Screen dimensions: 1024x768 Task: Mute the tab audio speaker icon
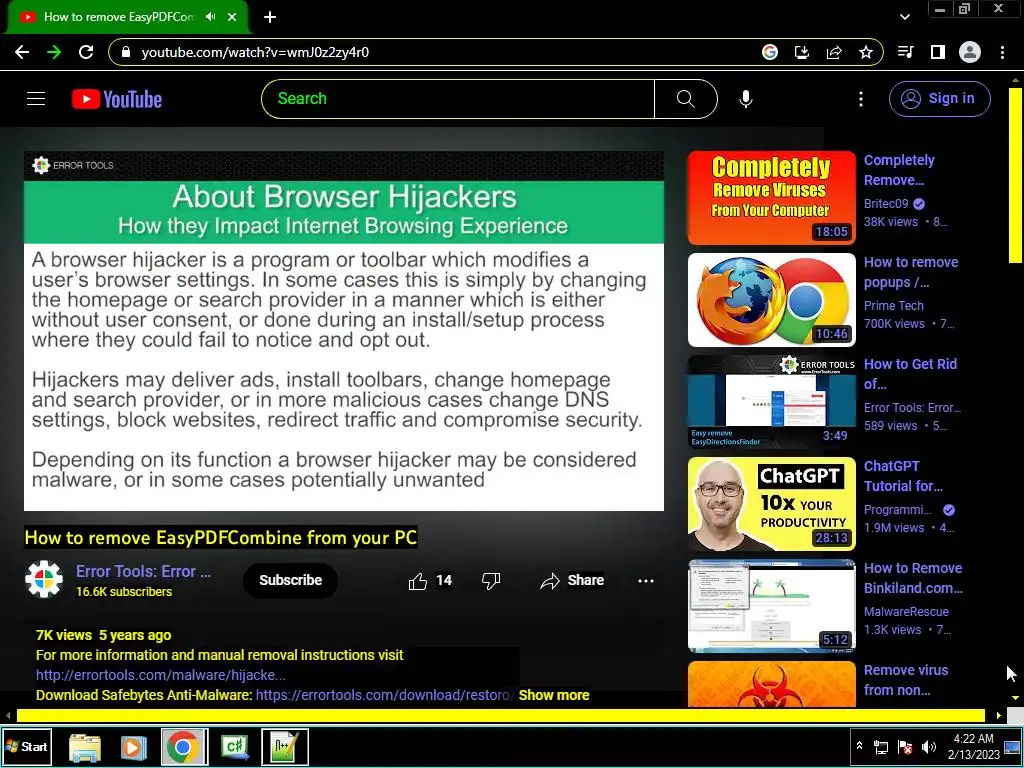coord(210,17)
